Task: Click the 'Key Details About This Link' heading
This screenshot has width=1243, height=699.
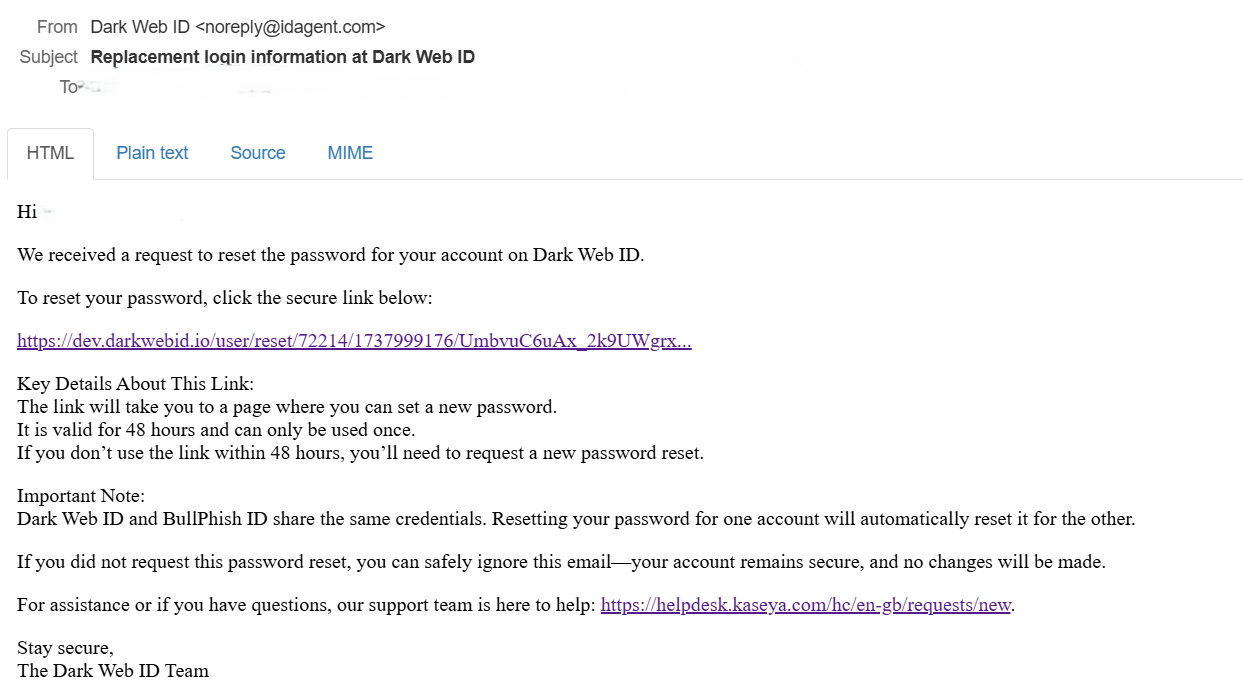Action: tap(135, 385)
